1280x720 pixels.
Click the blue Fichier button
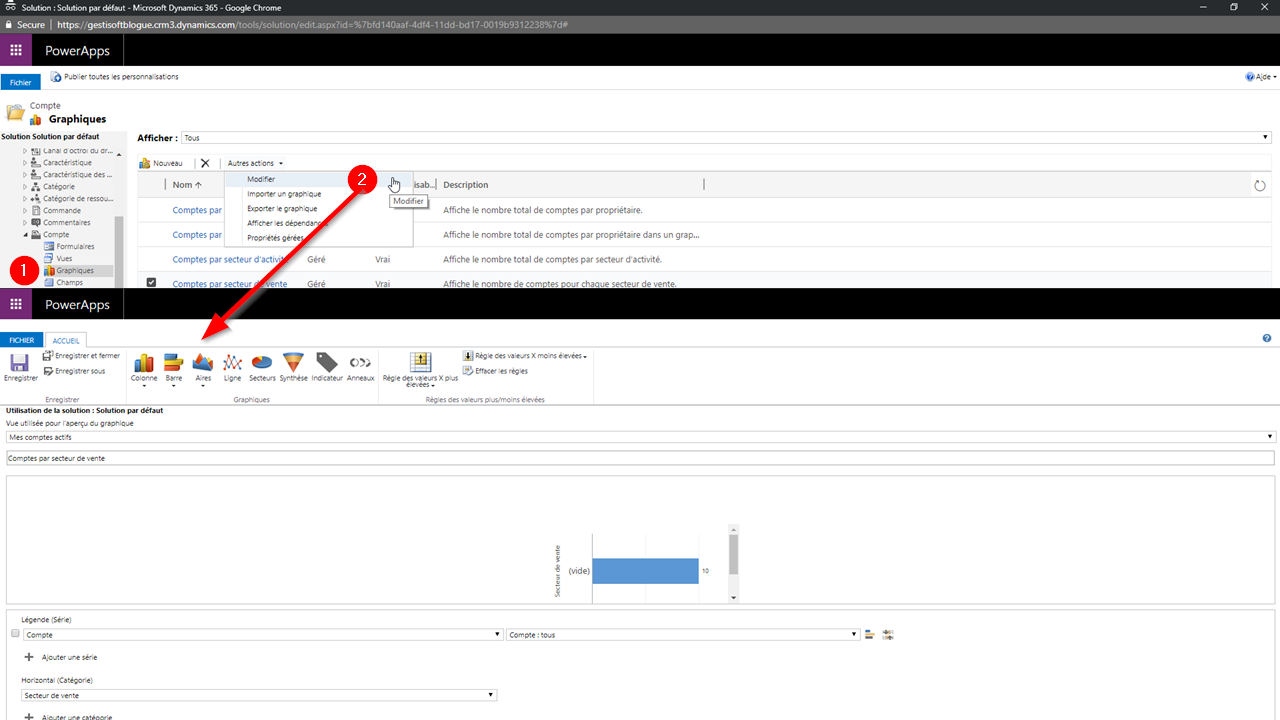[20, 82]
